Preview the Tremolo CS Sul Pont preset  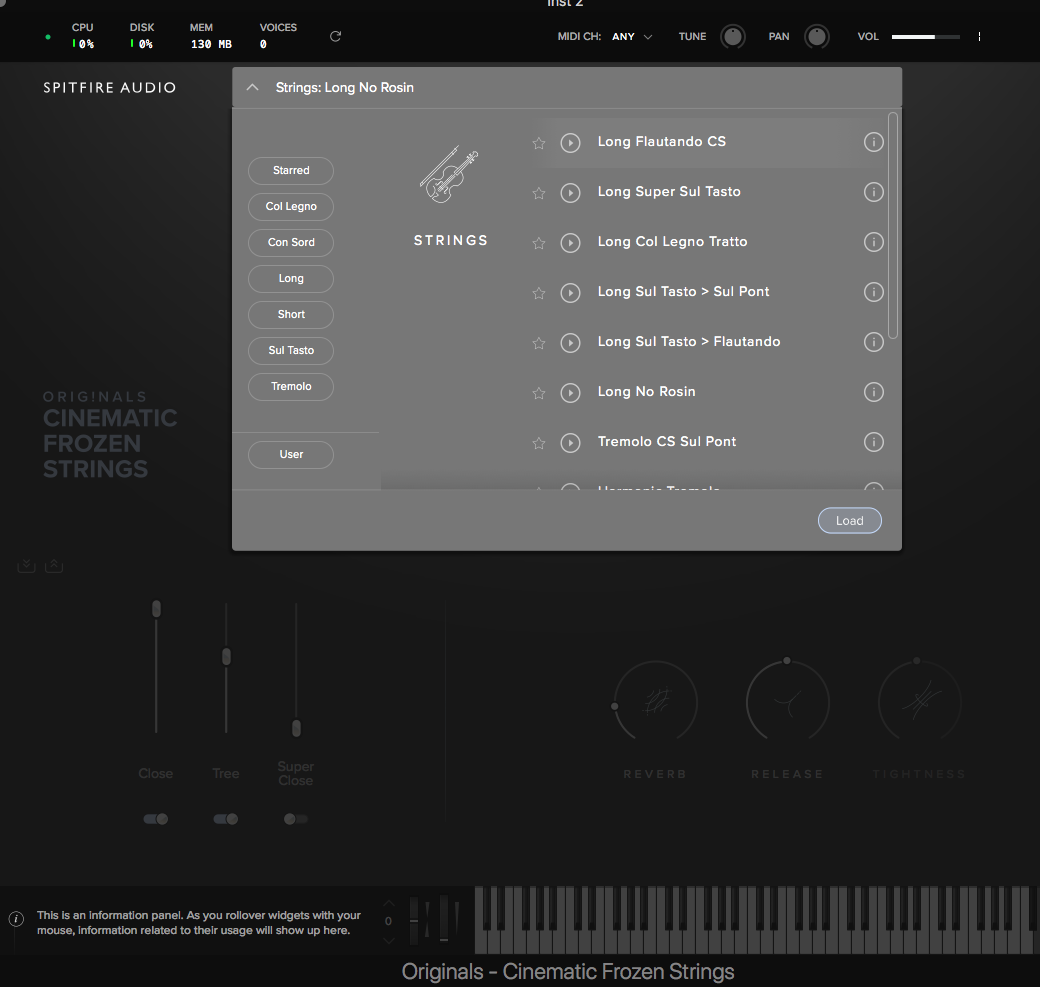570,442
